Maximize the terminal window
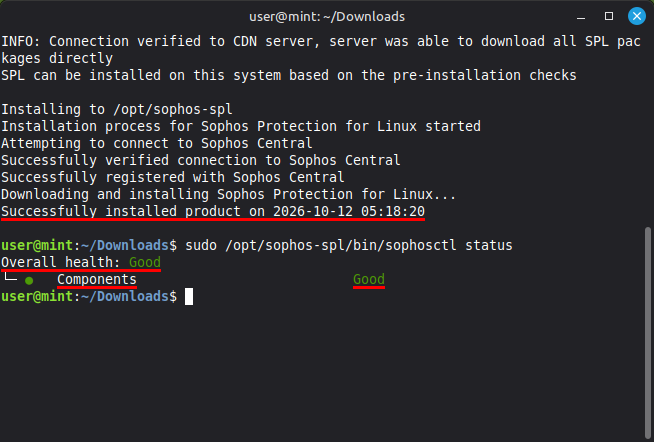The width and height of the screenshot is (654, 442). point(609,16)
